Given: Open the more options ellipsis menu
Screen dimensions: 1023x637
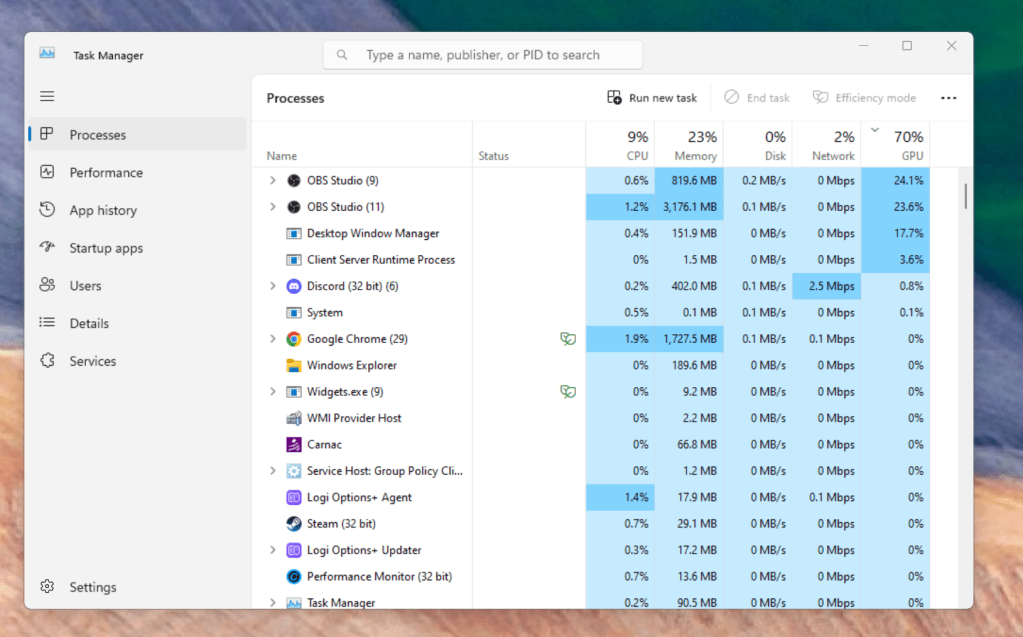Looking at the screenshot, I should coord(949,98).
